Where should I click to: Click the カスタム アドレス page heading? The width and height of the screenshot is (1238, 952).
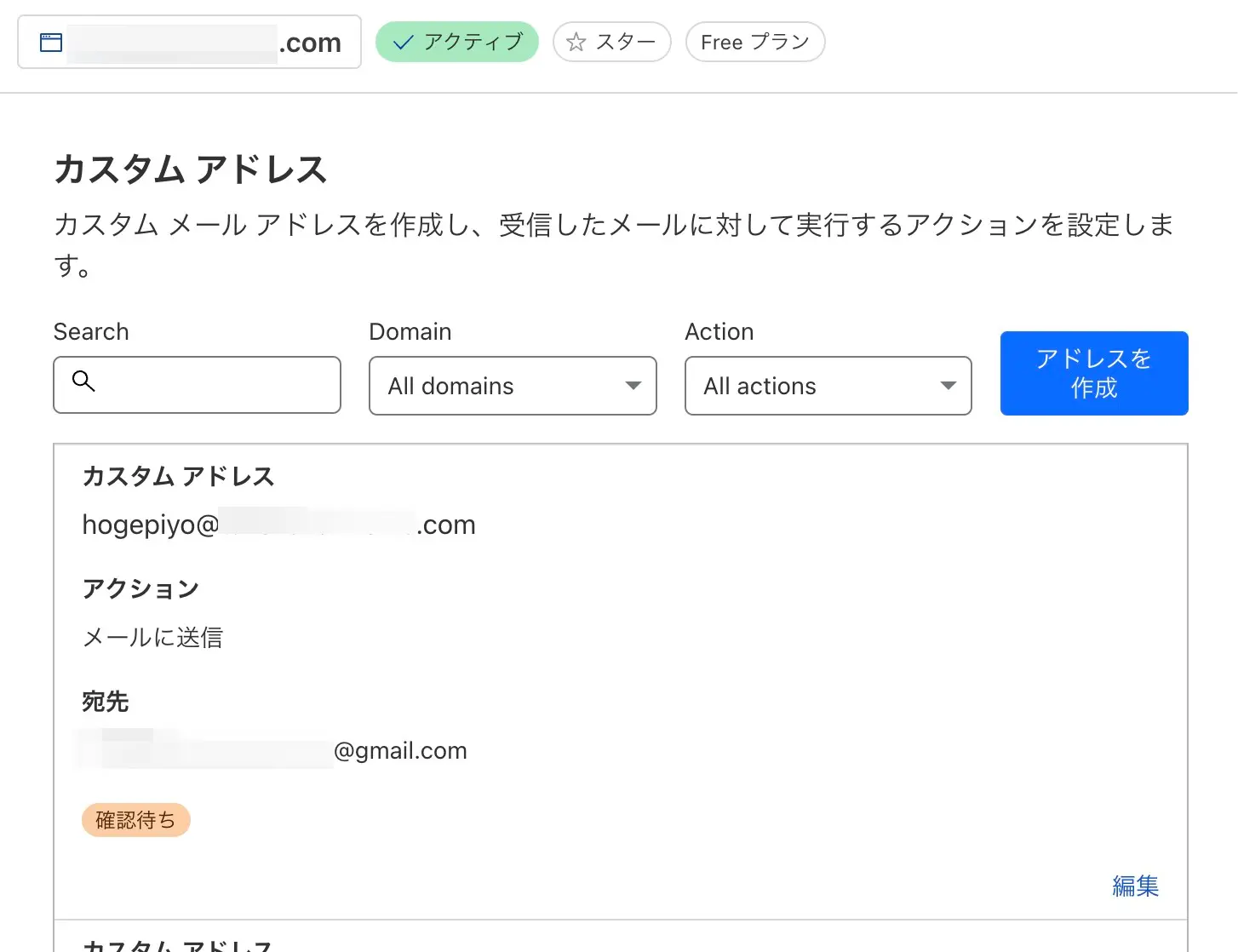pos(191,169)
